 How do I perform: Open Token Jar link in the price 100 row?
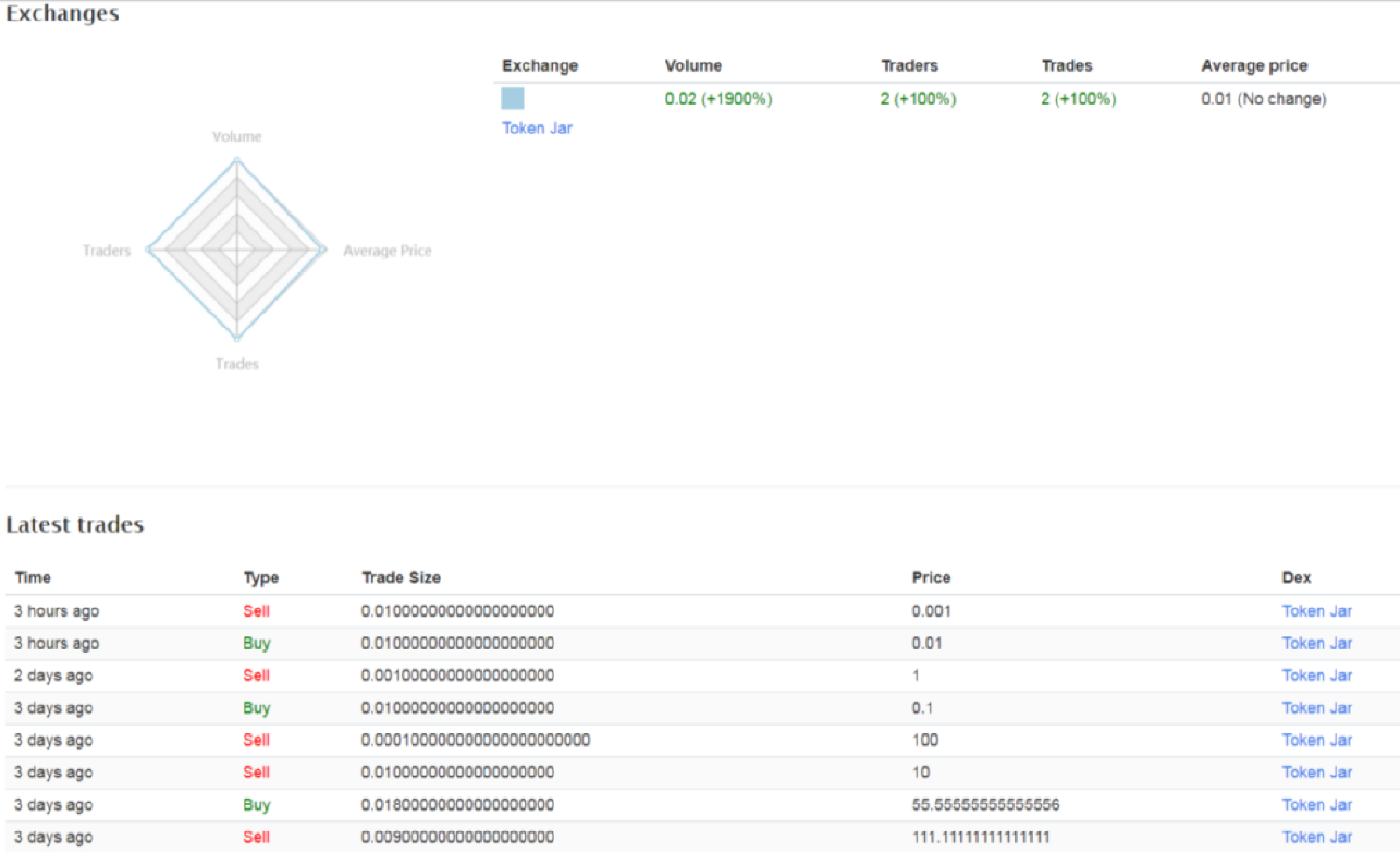pyautogui.click(x=1316, y=740)
